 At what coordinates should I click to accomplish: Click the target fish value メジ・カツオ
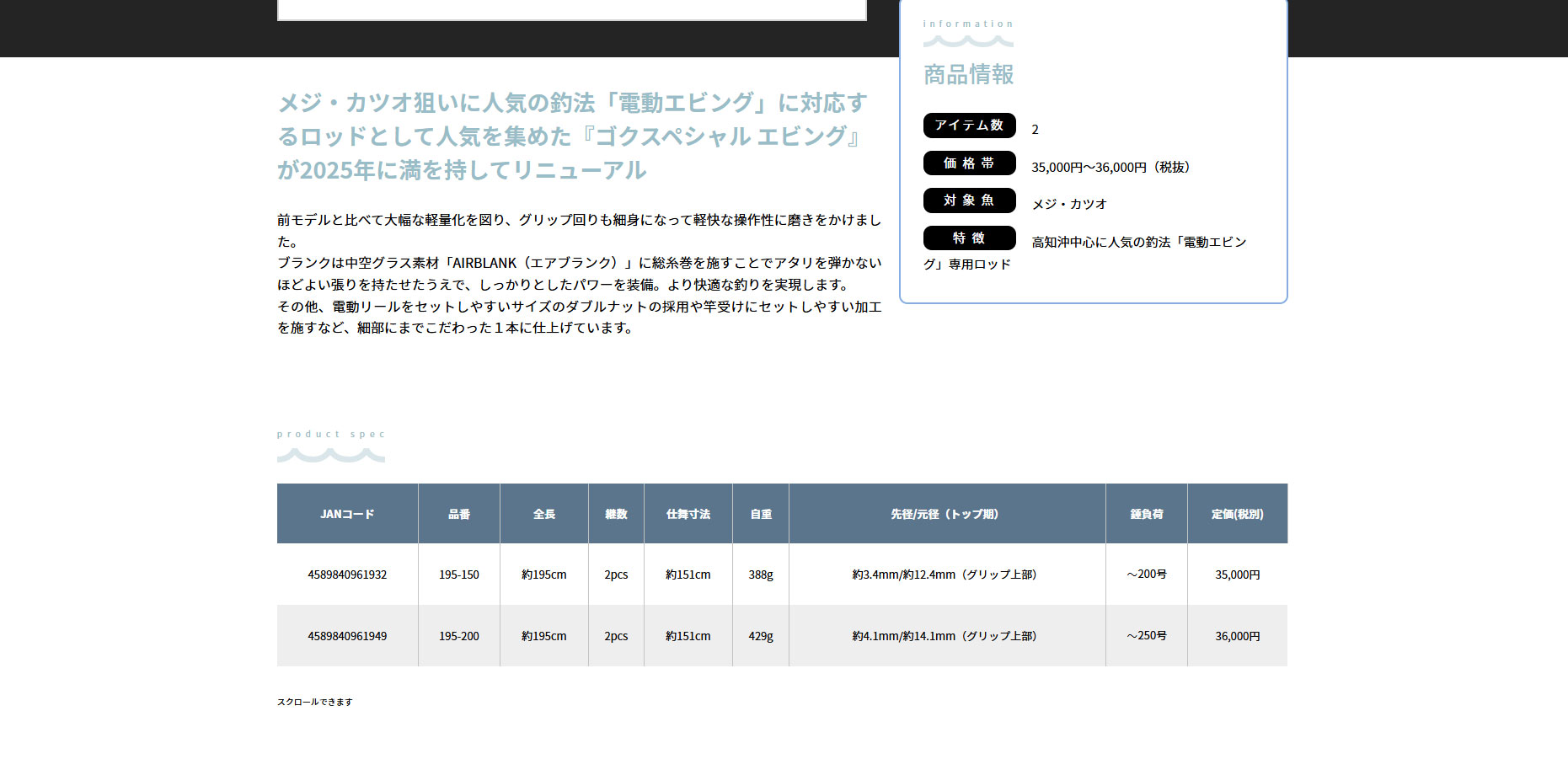pos(1069,205)
